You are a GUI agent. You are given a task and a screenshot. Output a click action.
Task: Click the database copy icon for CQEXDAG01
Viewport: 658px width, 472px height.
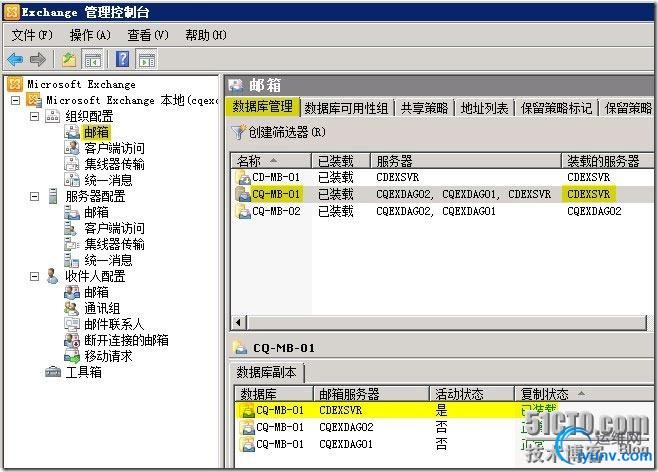click(247, 444)
